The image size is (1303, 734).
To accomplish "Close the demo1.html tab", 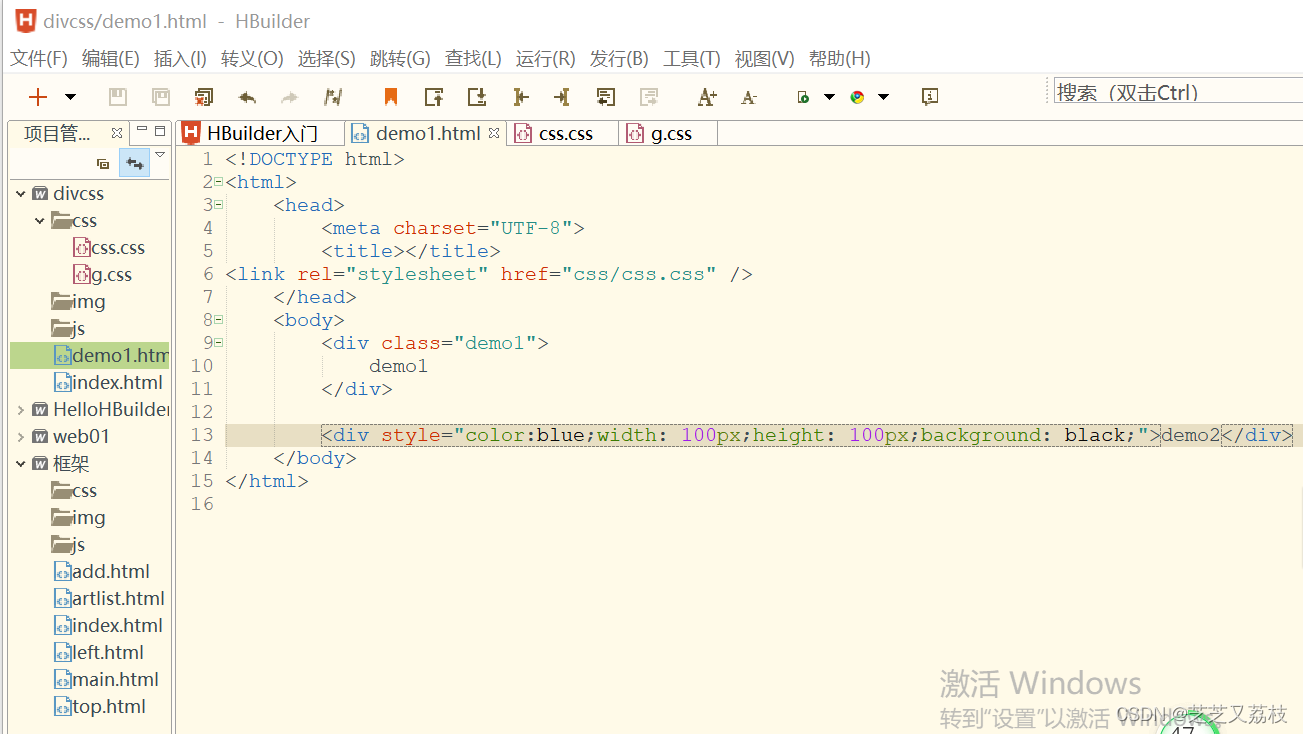I will tap(493, 133).
